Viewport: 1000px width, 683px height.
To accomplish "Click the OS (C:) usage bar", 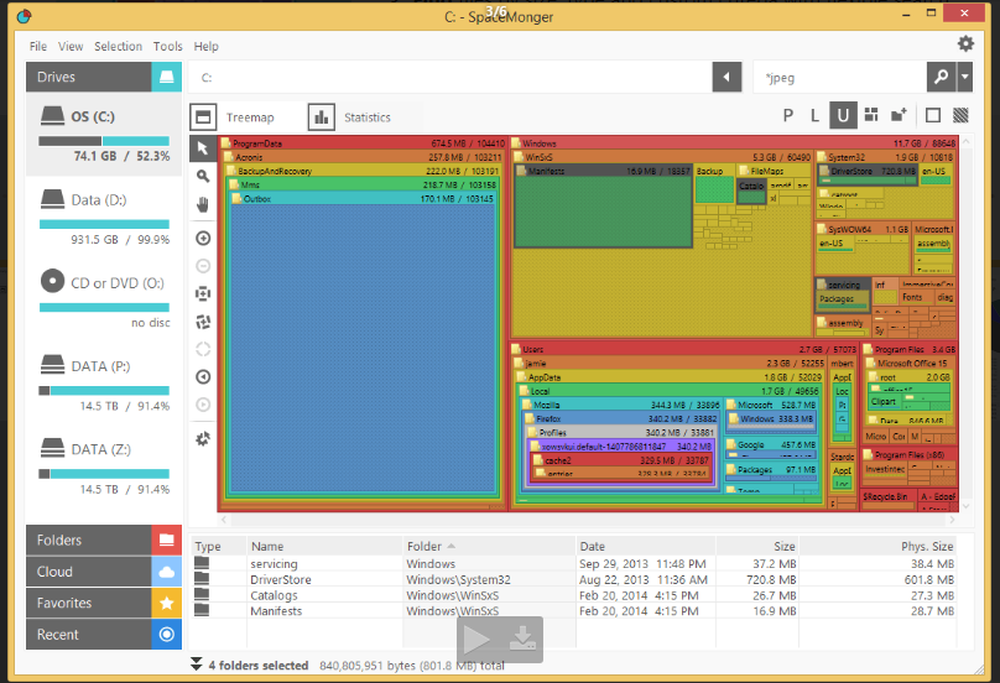I will (x=104, y=141).
